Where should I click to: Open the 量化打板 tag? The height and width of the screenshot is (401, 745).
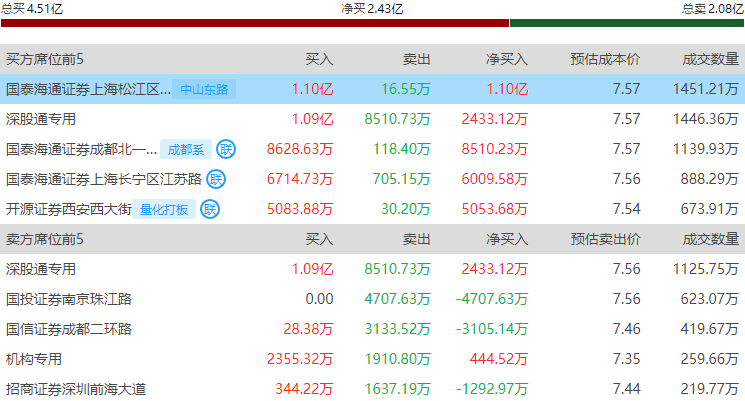click(x=164, y=210)
